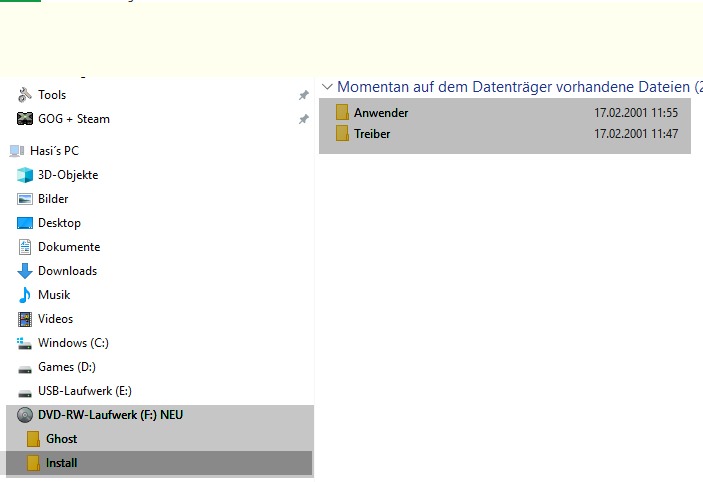
Task: Click the GOG + Steam gamepad icon
Action: pos(25,118)
